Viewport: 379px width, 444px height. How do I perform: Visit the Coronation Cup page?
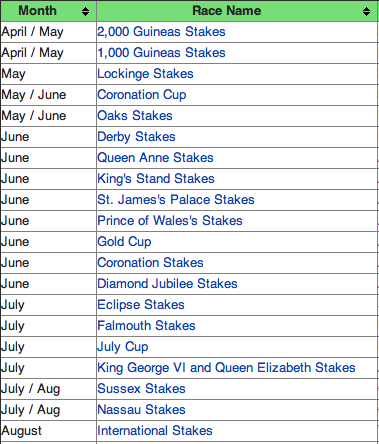point(142,95)
